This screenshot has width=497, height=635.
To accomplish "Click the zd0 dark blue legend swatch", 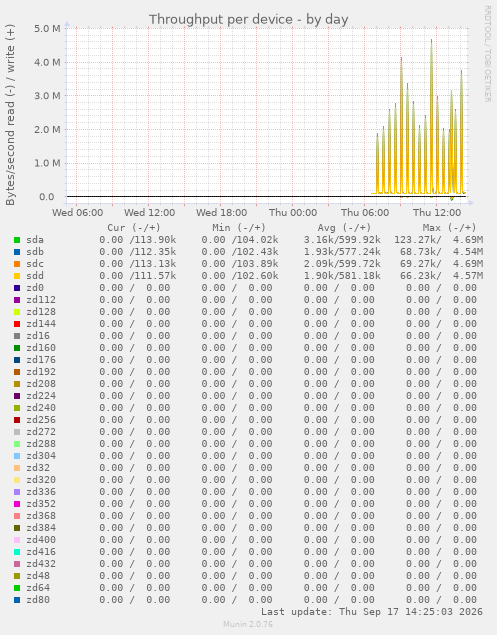I will pos(17,288).
